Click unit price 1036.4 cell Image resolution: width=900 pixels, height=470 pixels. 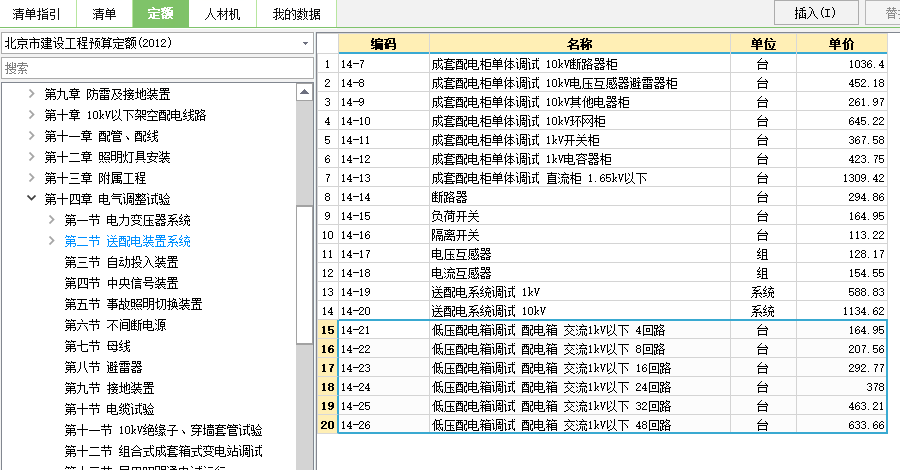pyautogui.click(x=841, y=64)
